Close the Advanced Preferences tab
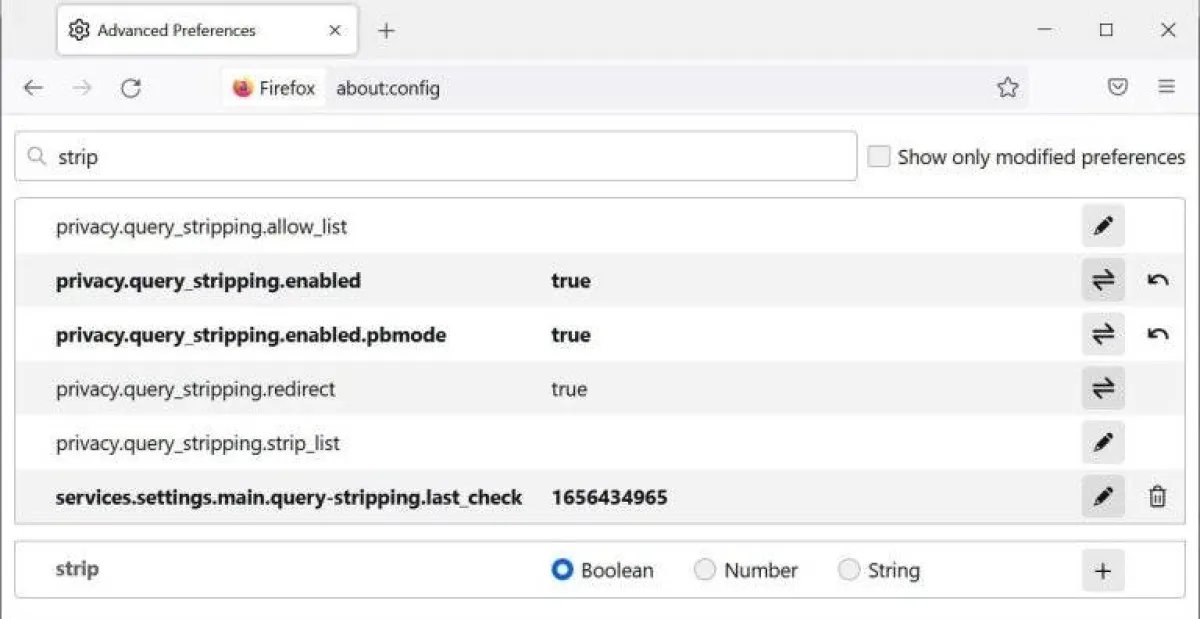 coord(336,31)
